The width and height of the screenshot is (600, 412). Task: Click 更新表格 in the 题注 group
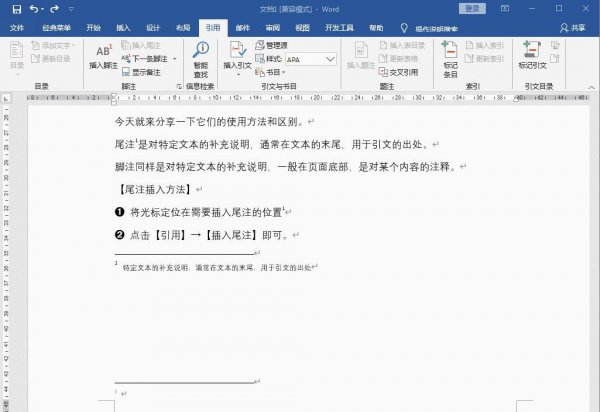pyautogui.click(x=398, y=59)
